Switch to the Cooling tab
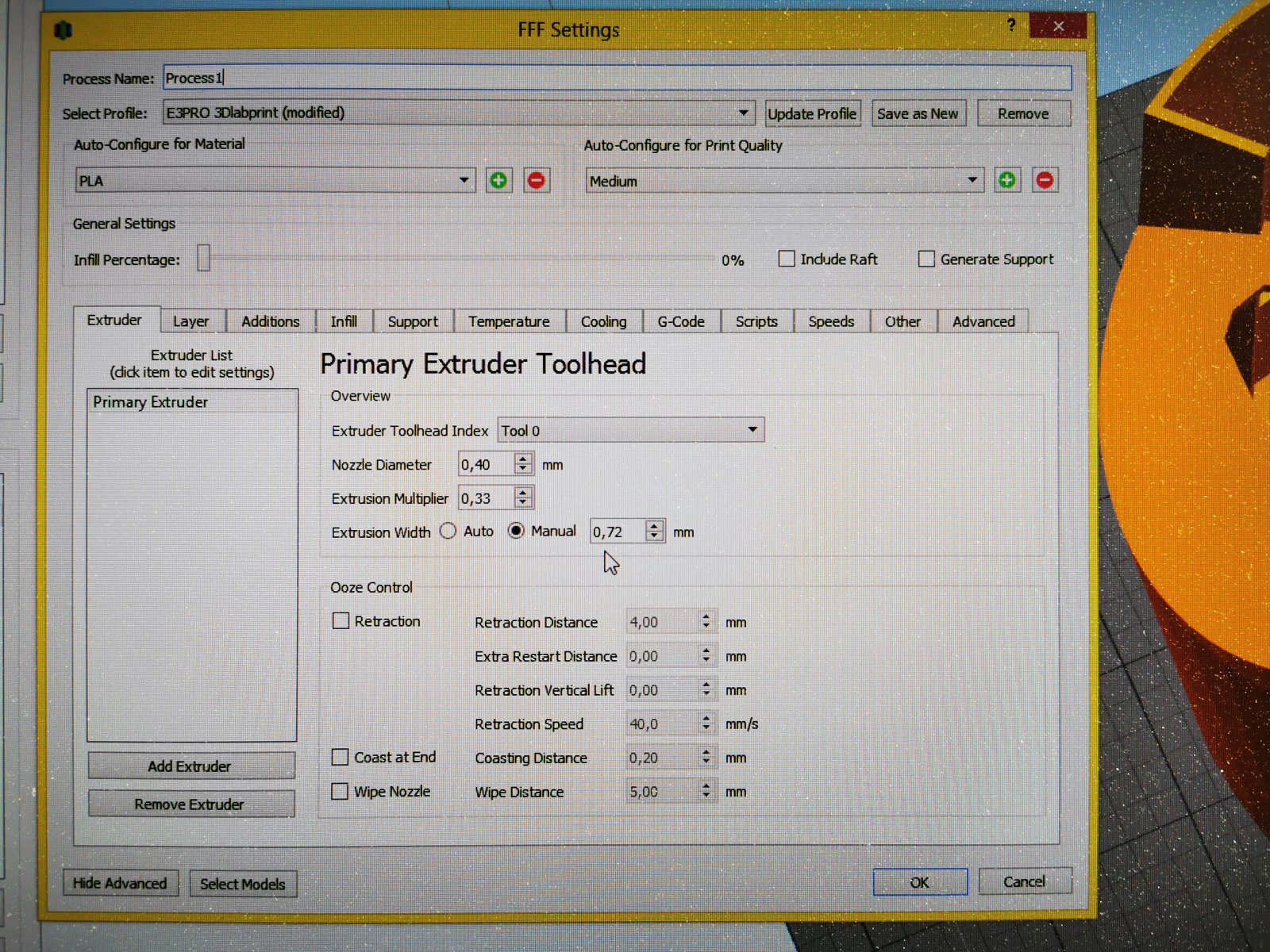 click(603, 321)
